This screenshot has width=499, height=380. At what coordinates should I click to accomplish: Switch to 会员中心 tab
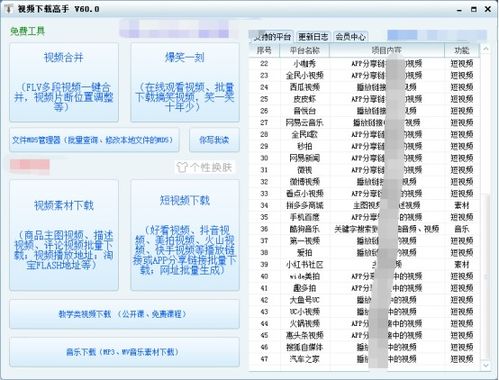point(351,37)
